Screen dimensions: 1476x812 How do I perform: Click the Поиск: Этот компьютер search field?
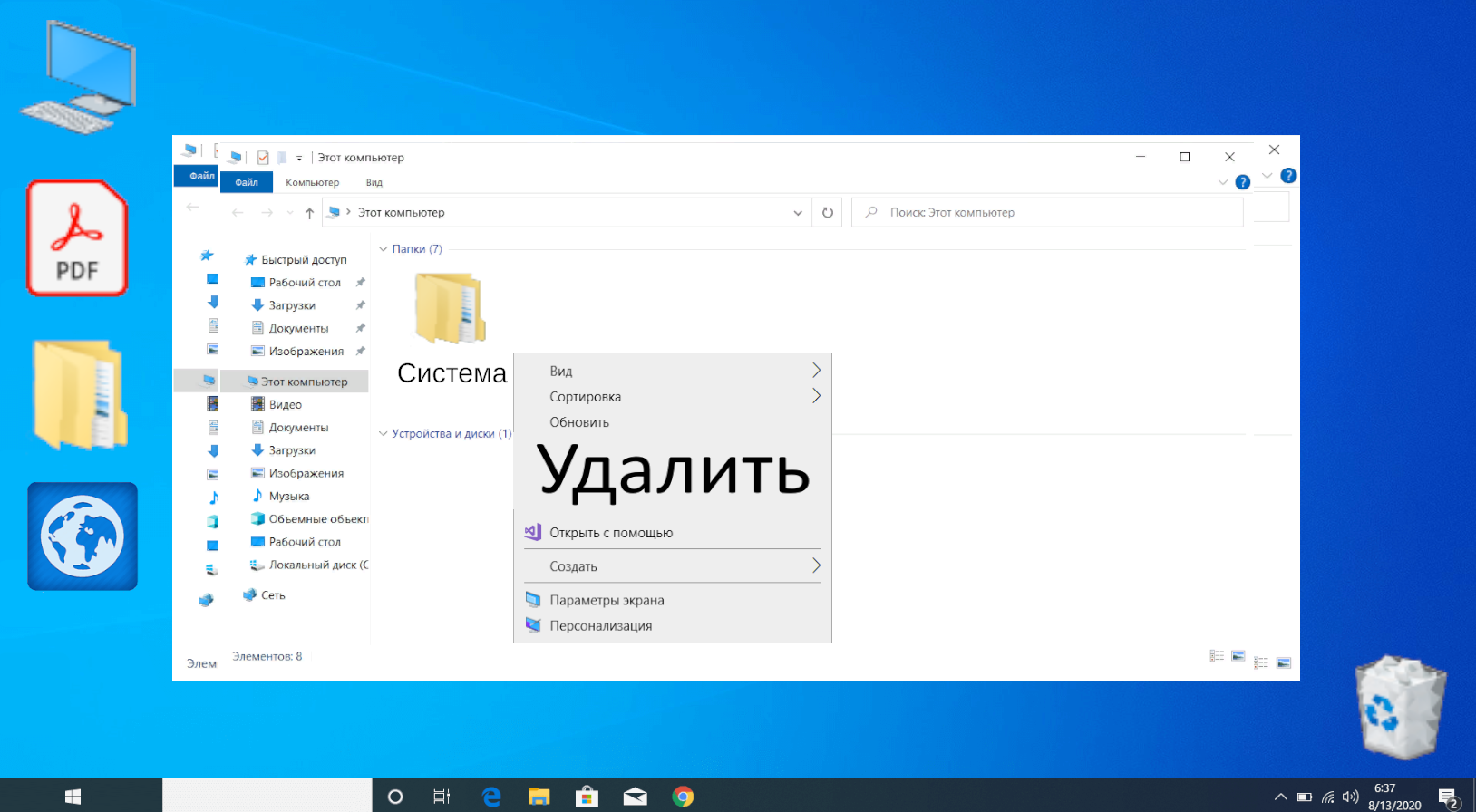1047,213
